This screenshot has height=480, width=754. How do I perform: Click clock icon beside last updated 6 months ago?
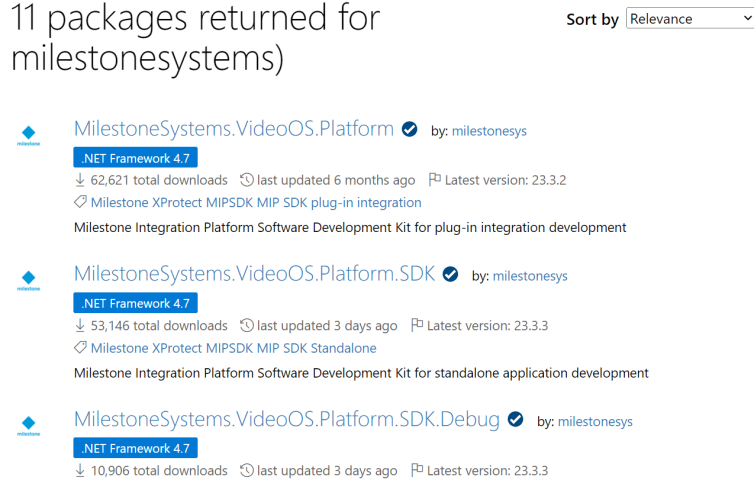(x=247, y=180)
